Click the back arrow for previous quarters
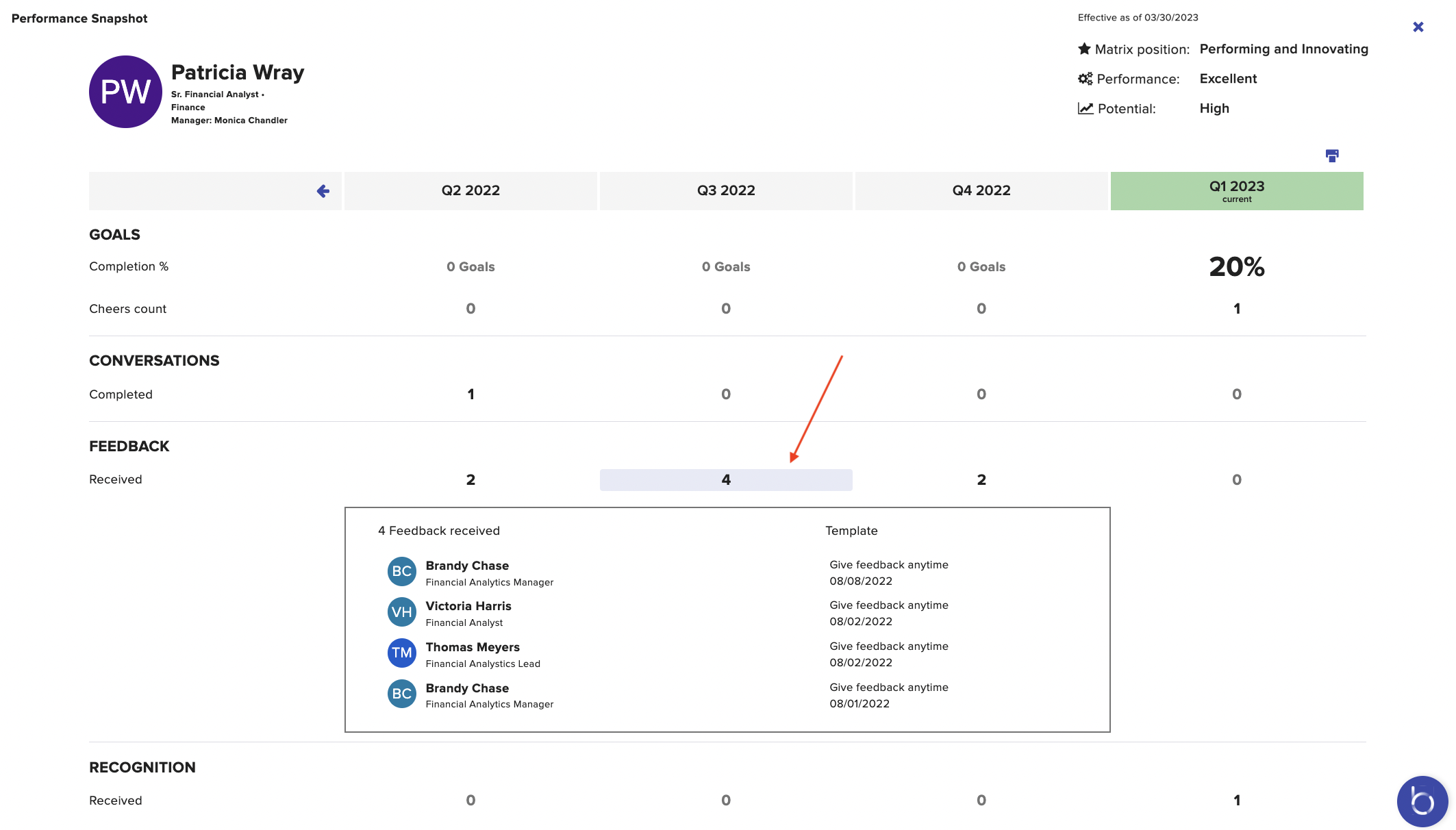1456x830 pixels. click(323, 191)
